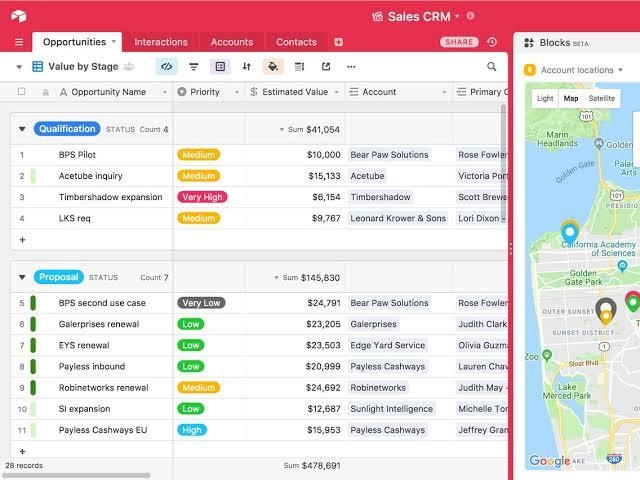Click High priority tag for Payless Cashways EU
Image resolution: width=640 pixels, height=480 pixels.
192,430
